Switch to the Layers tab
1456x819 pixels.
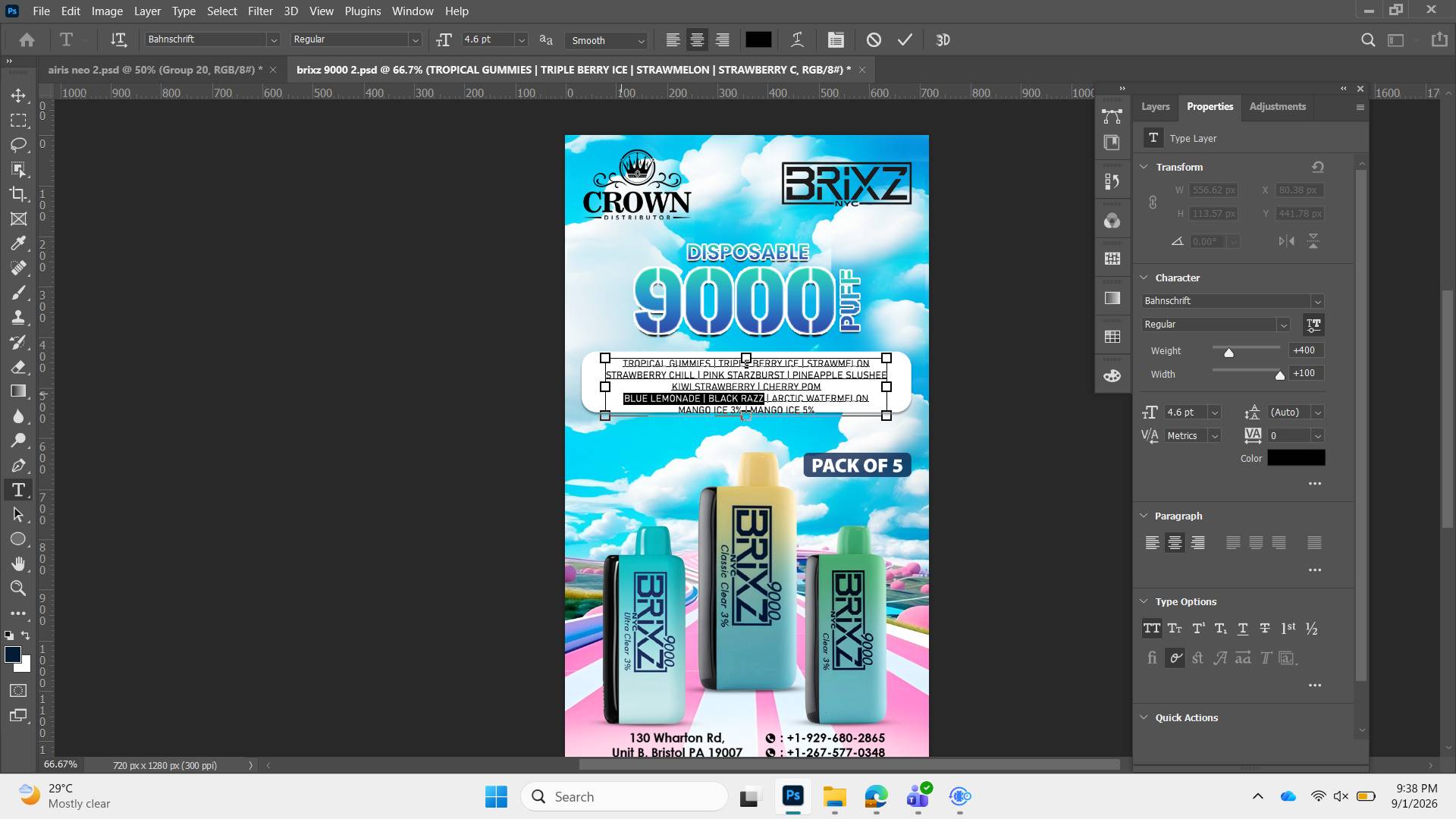click(x=1155, y=107)
